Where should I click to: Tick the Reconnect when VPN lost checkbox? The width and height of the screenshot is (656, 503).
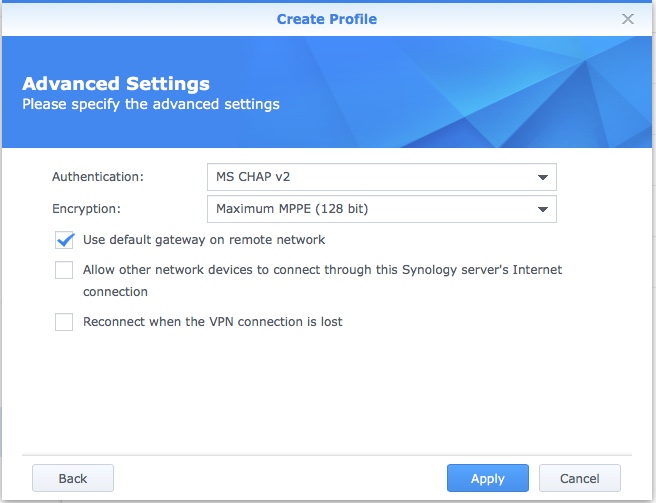(65, 322)
